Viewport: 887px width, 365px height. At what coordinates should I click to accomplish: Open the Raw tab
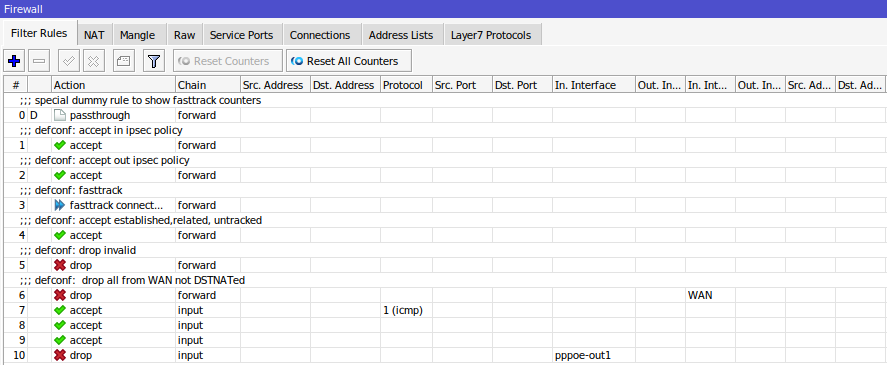tap(184, 35)
